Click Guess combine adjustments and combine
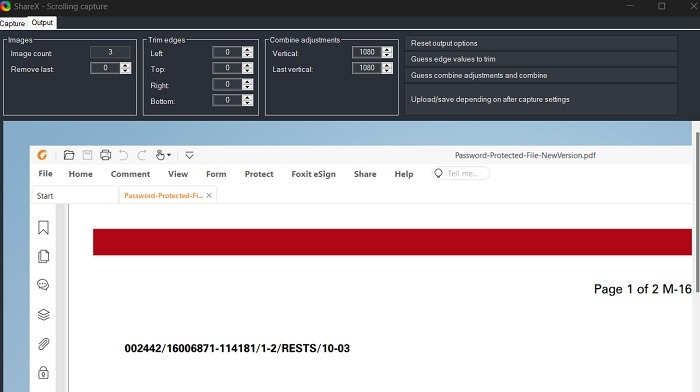This screenshot has height=392, width=700. coord(541,75)
